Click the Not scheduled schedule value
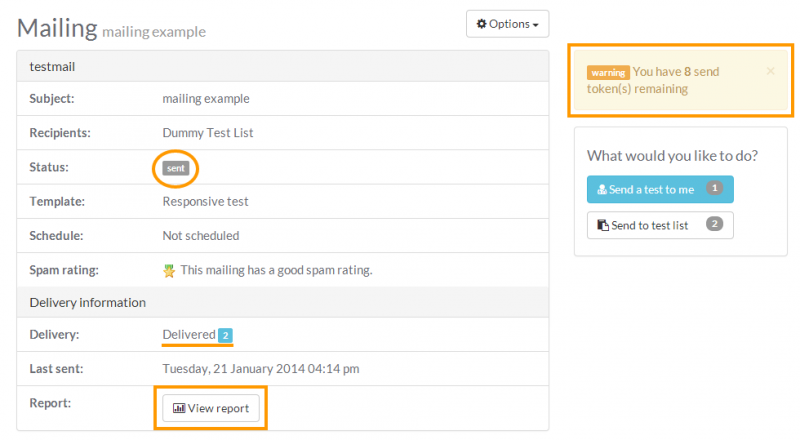The image size is (800, 440). pyautogui.click(x=200, y=236)
